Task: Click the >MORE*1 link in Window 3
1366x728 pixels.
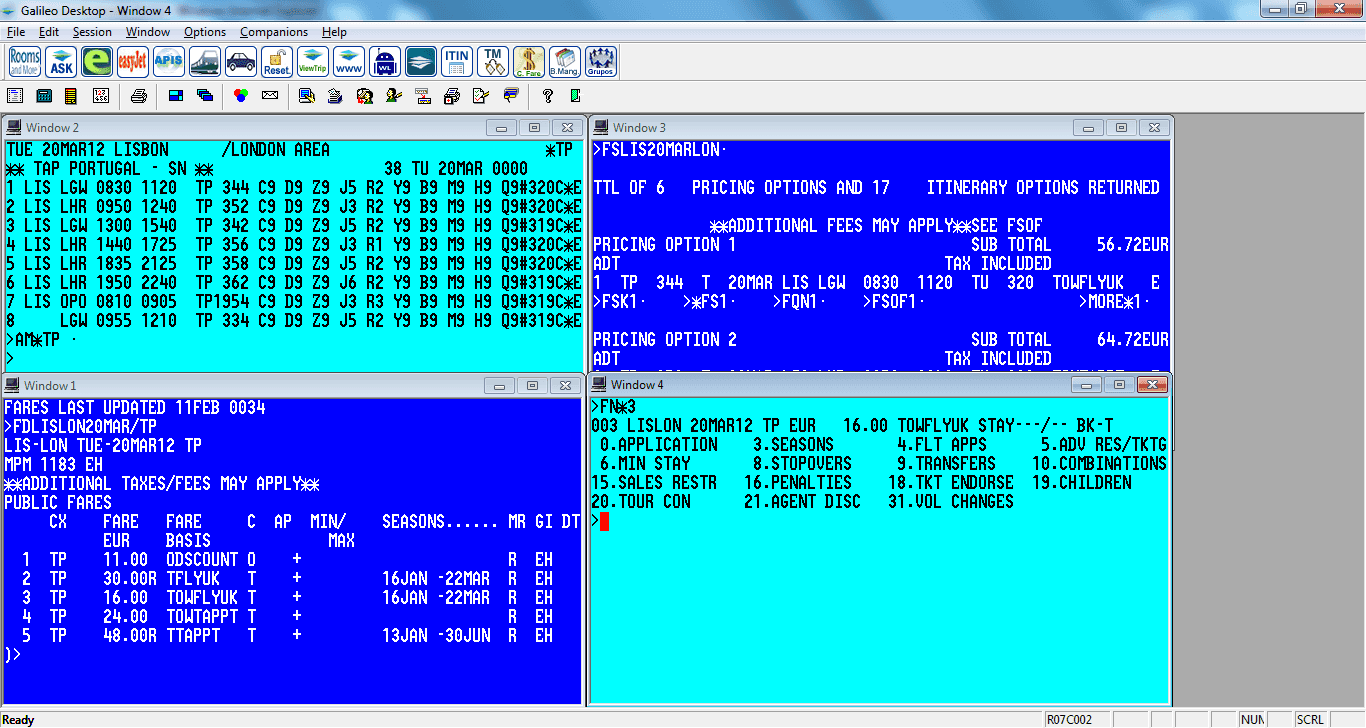Action: point(1114,301)
